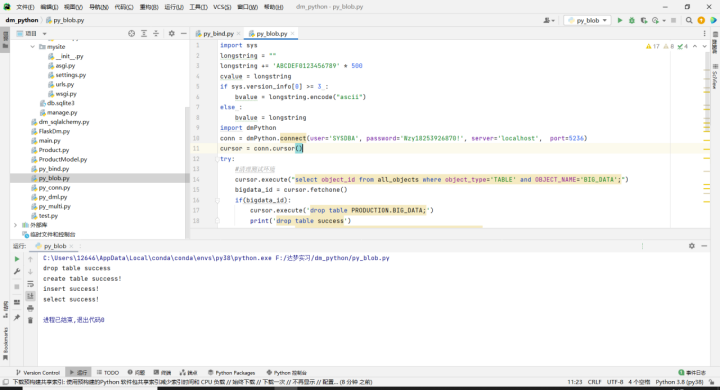Collapse all in project tree toolbar
Image resolution: width=720 pixels, height=390 pixels.
tap(156, 34)
